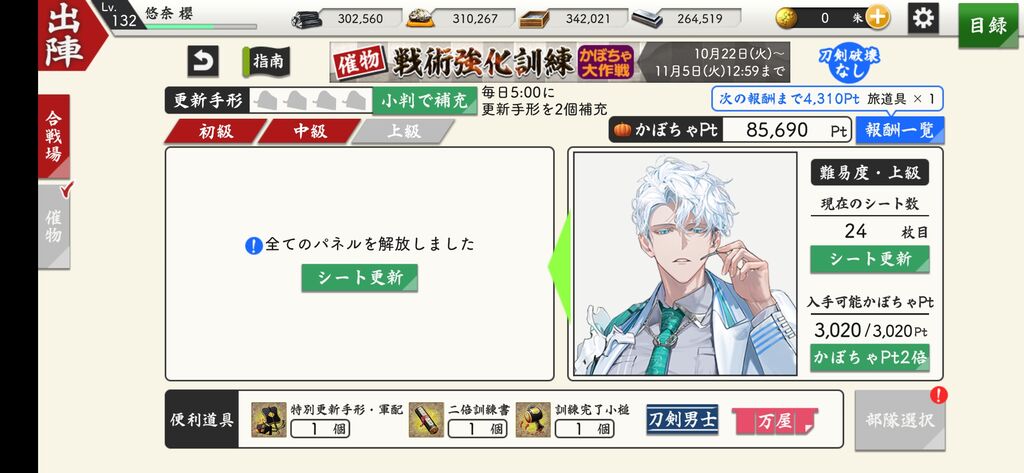Open the 指南 guide icon
The image size is (1024, 473).
[266, 61]
